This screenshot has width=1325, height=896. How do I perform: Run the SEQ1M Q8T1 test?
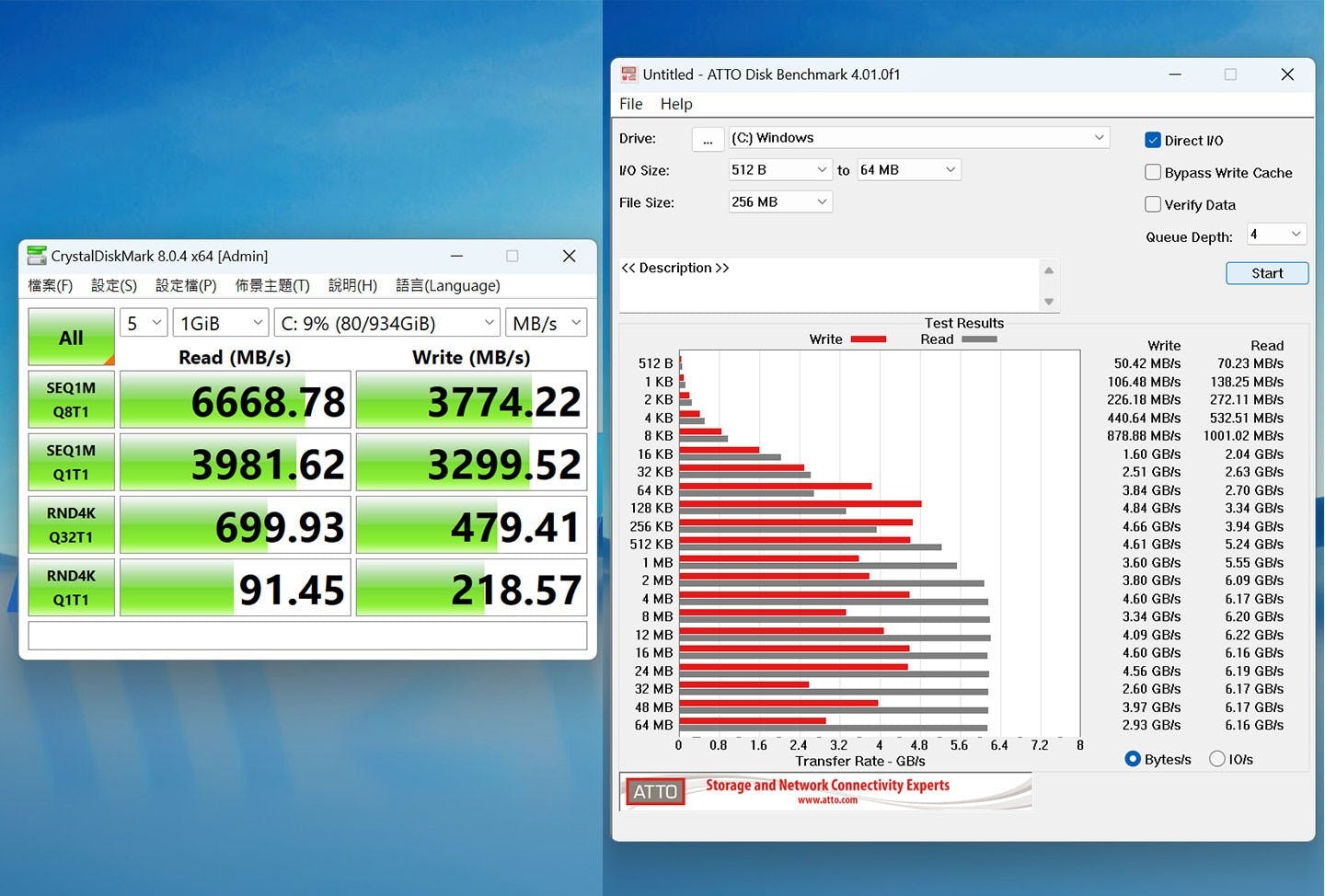(71, 399)
